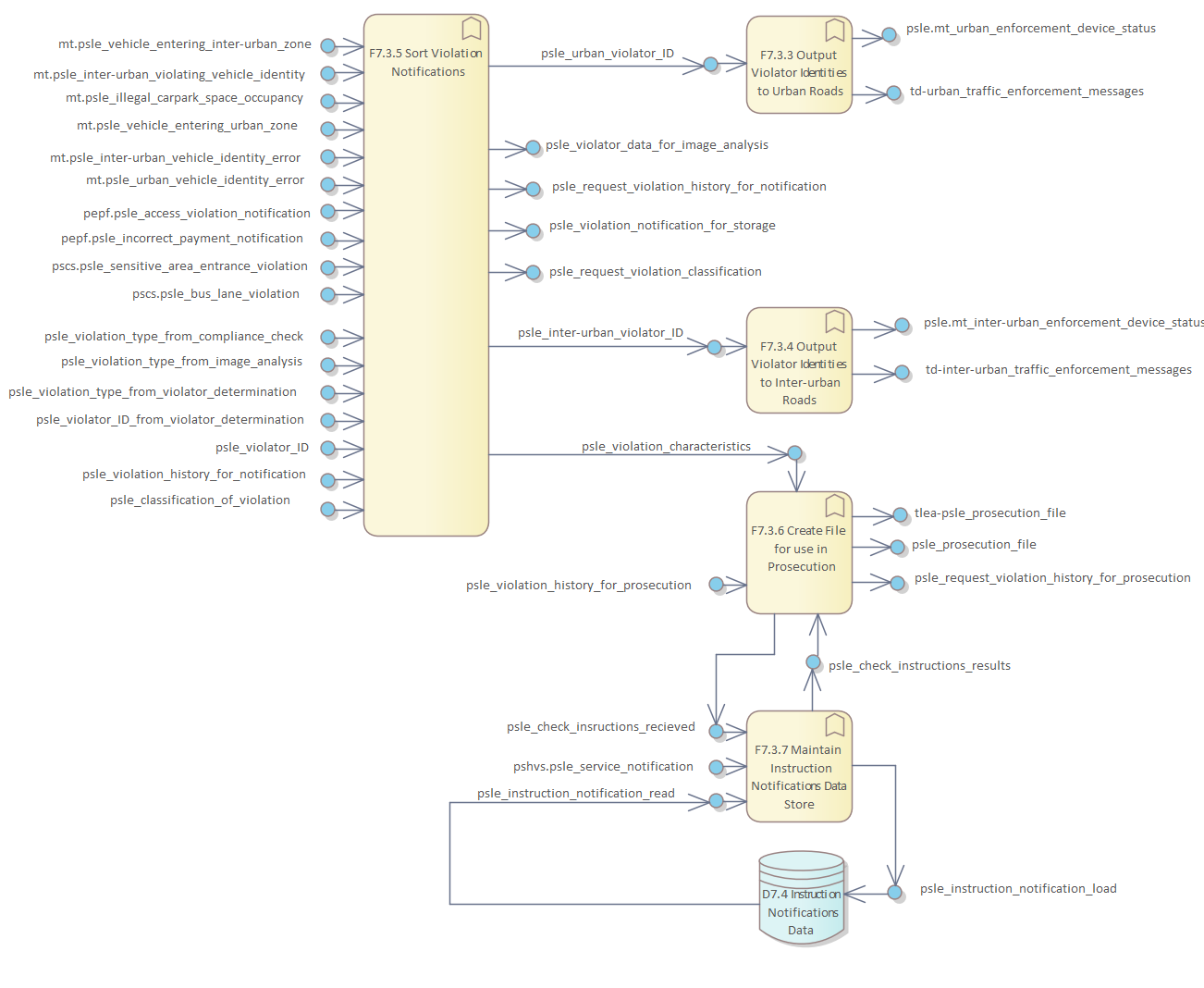Click port circle for pshvs.psle_service_notification input
This screenshot has height=988, width=1204.
pyautogui.click(x=715, y=767)
